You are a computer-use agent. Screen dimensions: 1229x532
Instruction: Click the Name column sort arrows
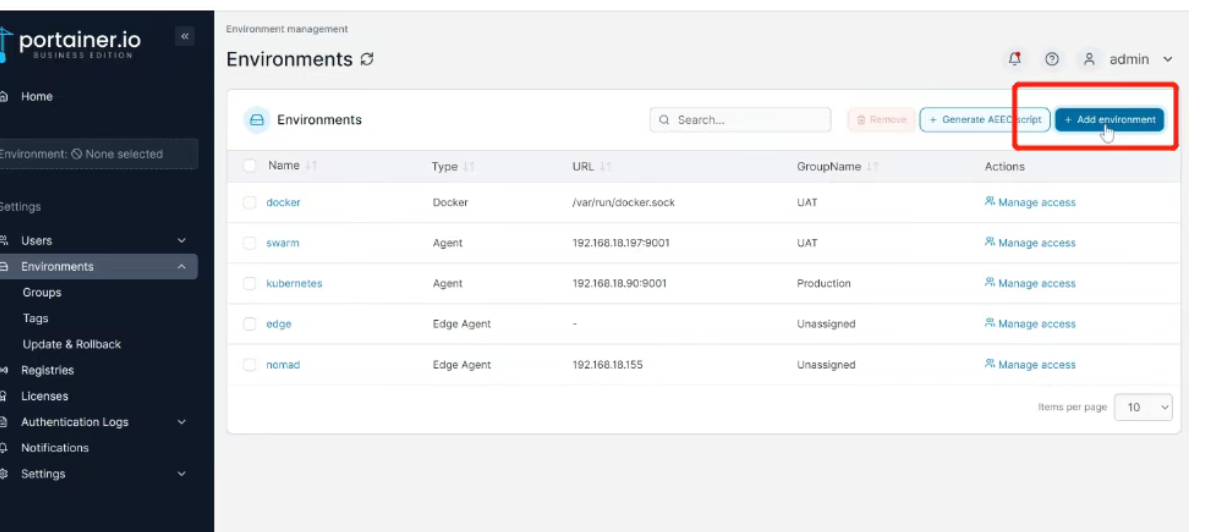pos(311,166)
